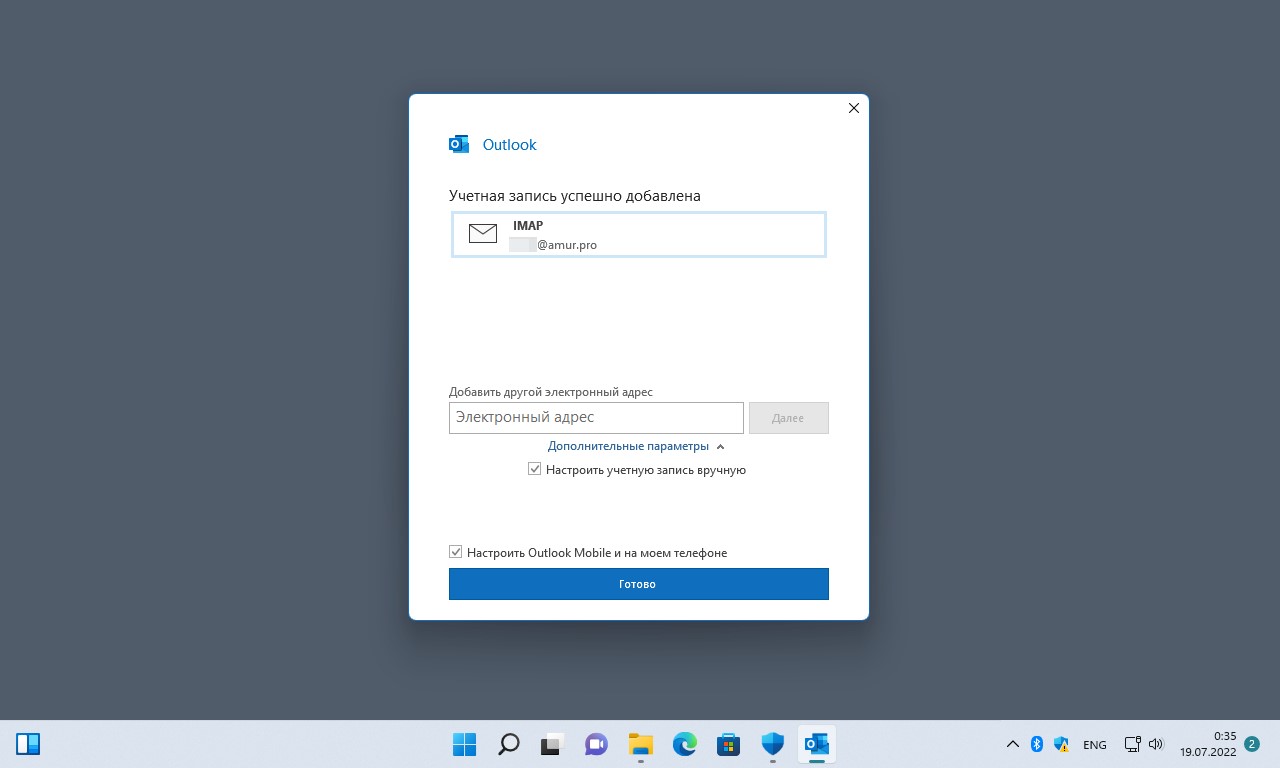Show hidden tray icons chevron
Image resolution: width=1280 pixels, height=768 pixels.
1012,744
